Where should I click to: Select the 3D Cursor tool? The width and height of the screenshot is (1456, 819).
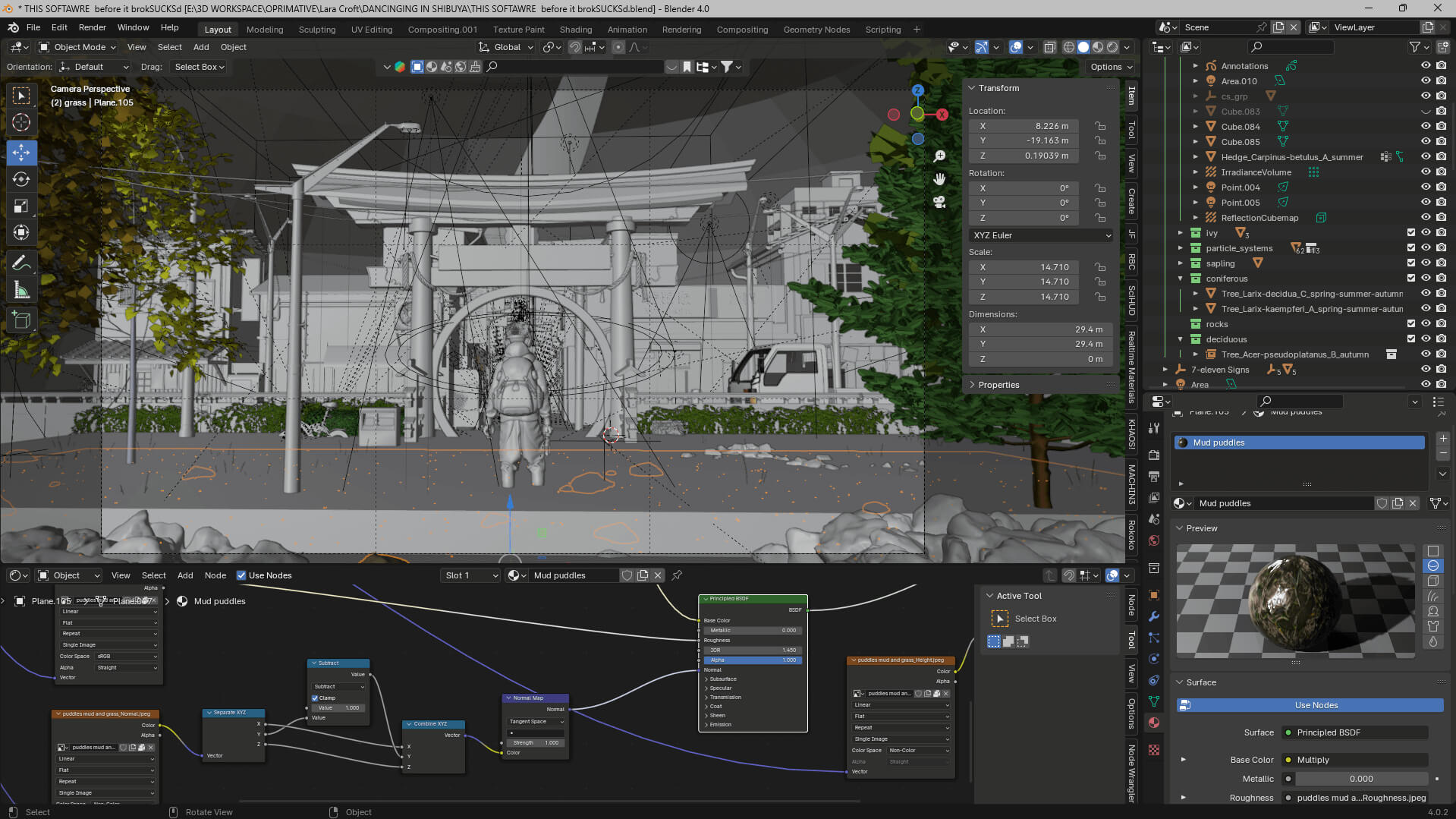[21, 122]
